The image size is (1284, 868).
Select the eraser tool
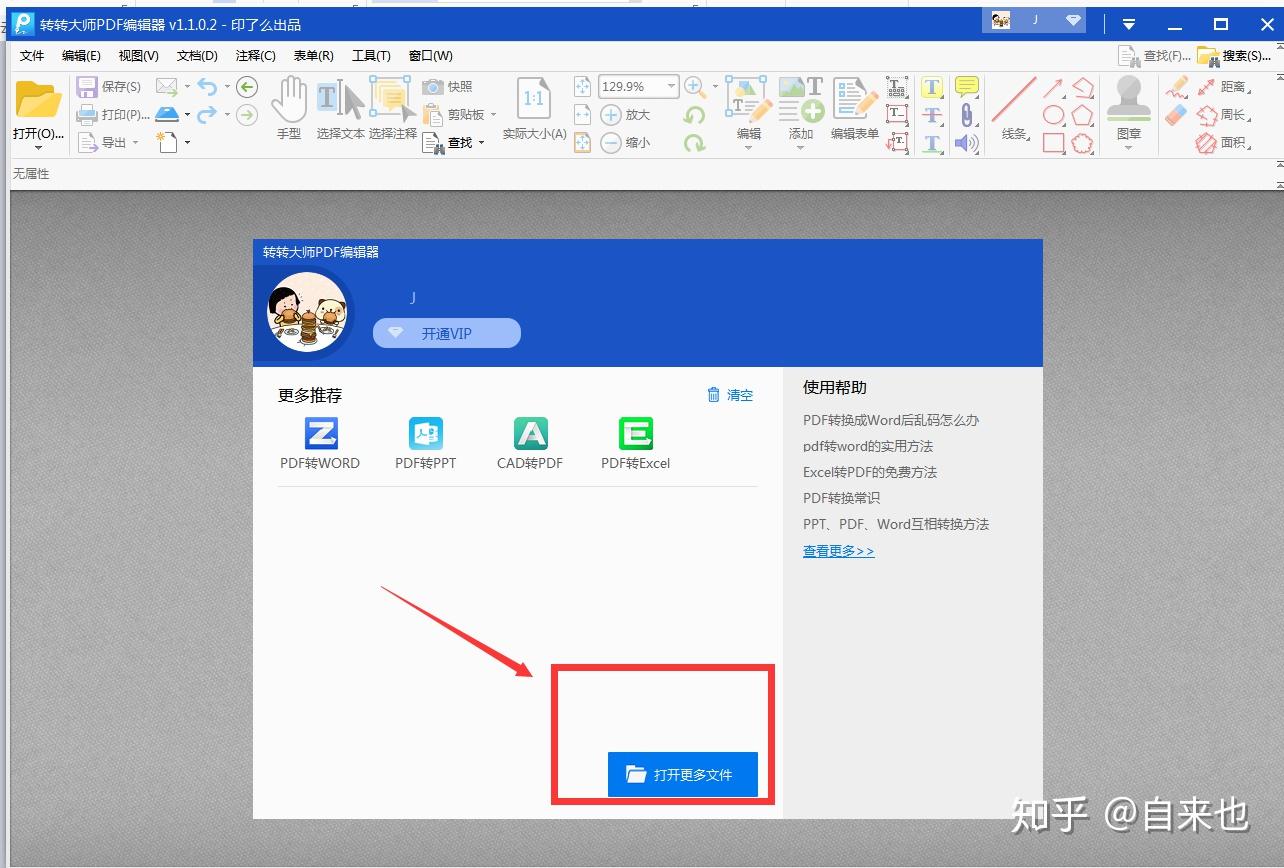tap(1177, 114)
